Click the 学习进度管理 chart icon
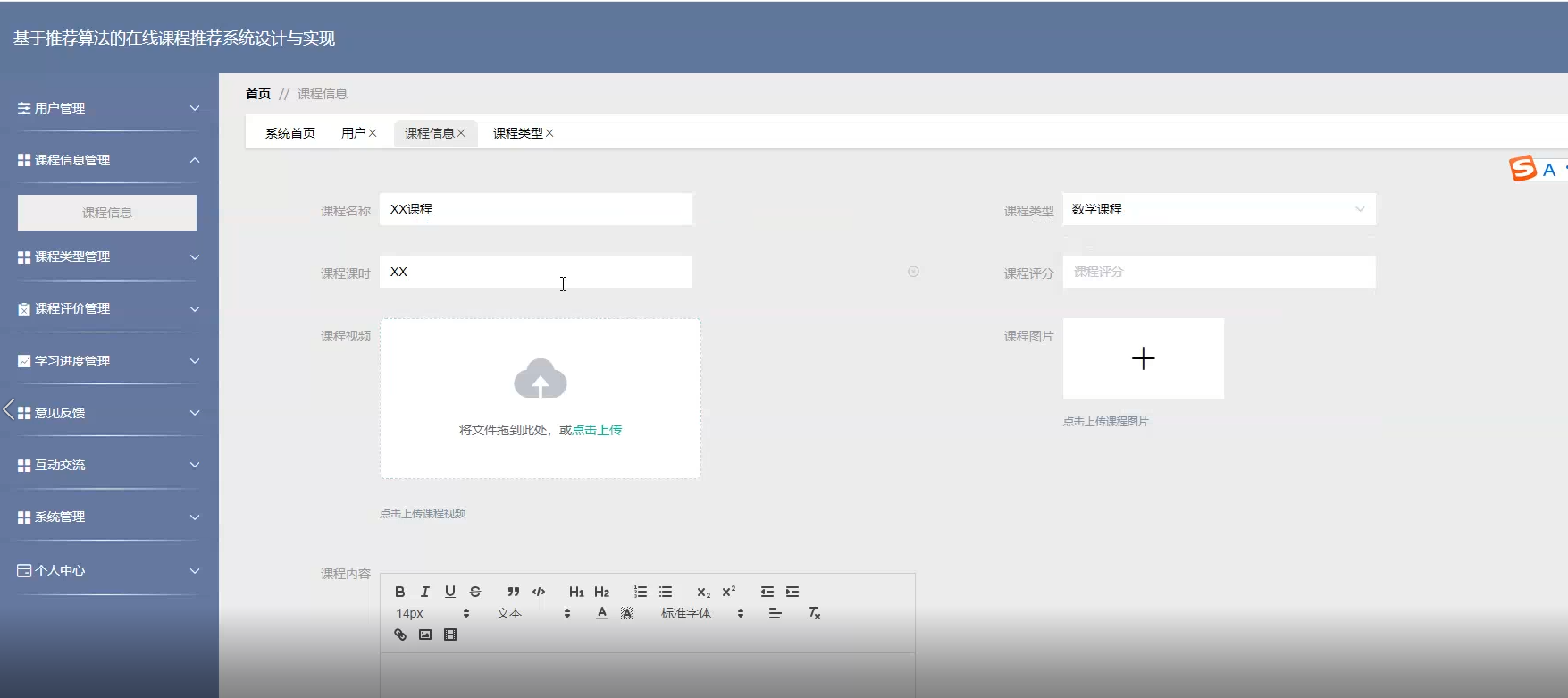Viewport: 1568px width, 698px height. pos(24,361)
